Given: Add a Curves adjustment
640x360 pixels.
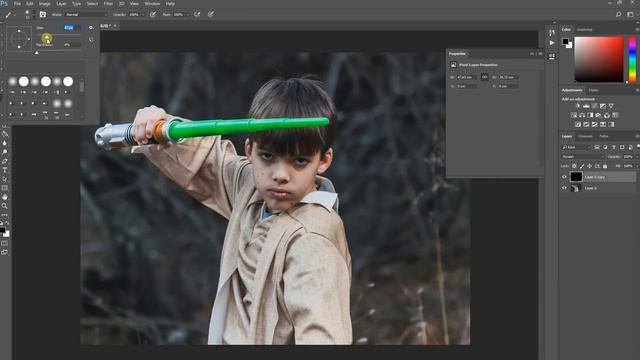Looking at the screenshot, I should (594, 106).
